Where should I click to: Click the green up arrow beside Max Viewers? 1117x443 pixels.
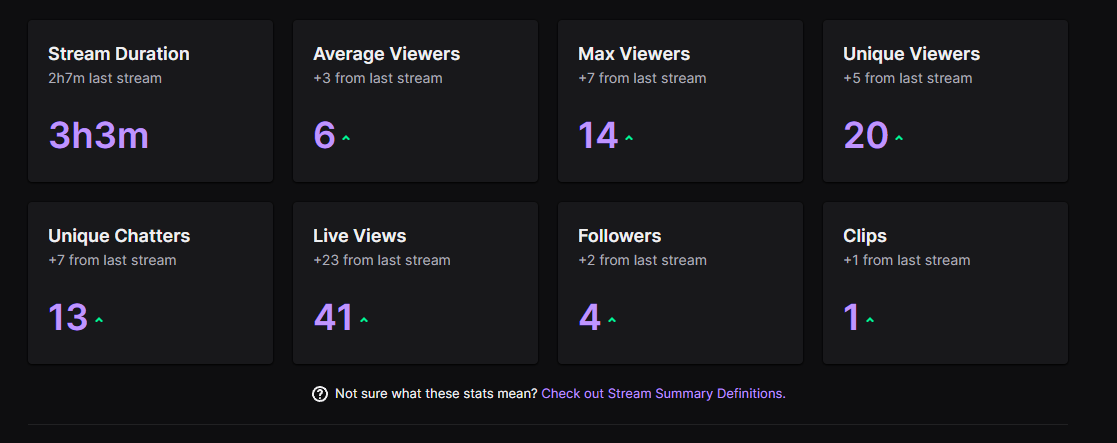coord(629,138)
